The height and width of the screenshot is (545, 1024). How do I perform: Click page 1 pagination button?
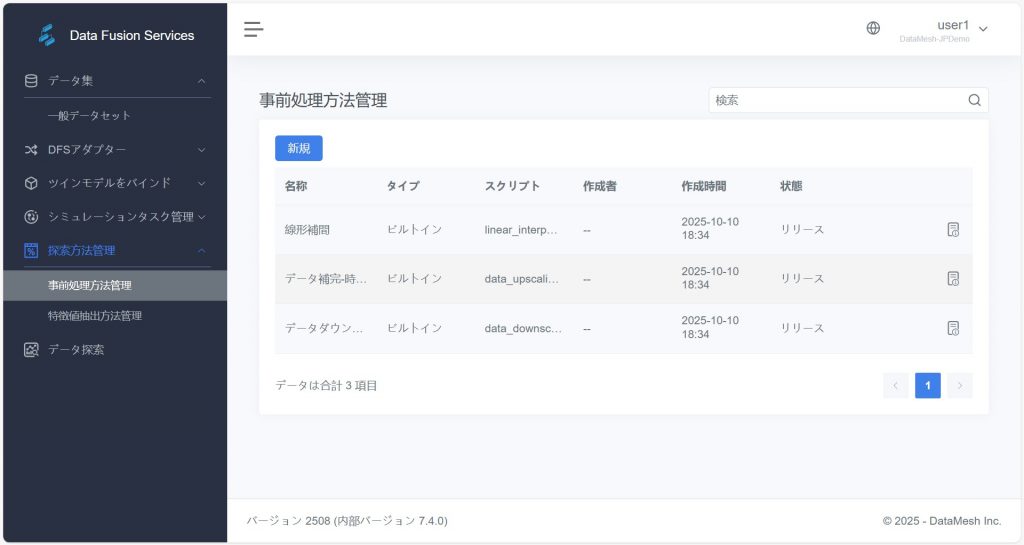point(927,385)
